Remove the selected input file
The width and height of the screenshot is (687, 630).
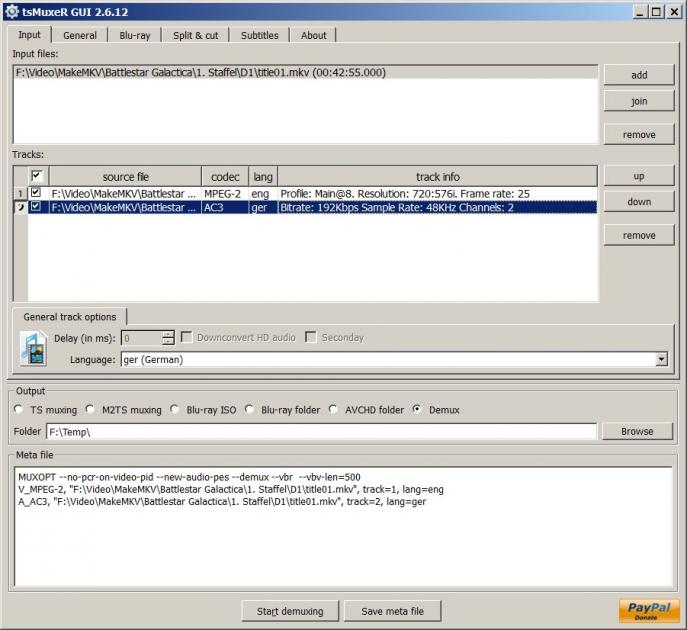click(x=639, y=134)
